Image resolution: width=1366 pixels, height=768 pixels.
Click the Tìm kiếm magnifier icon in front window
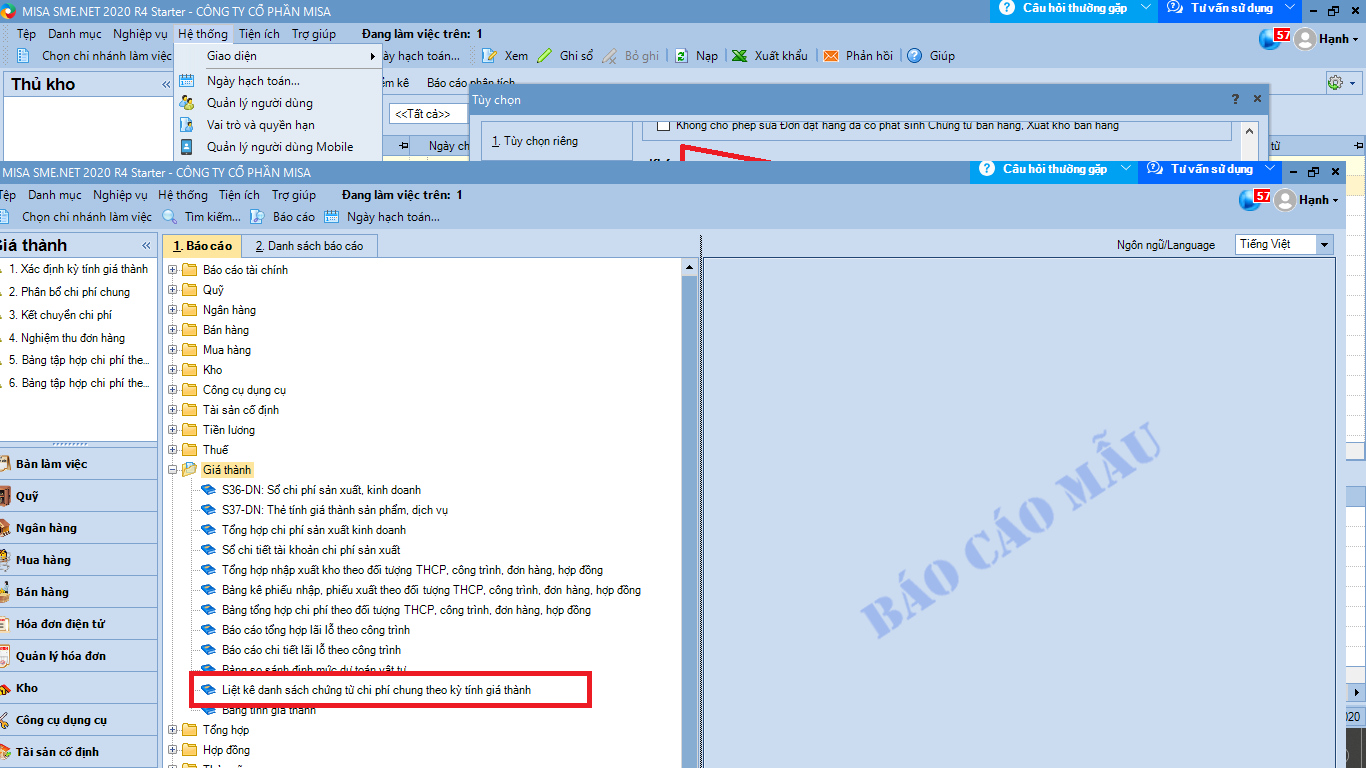[x=170, y=217]
